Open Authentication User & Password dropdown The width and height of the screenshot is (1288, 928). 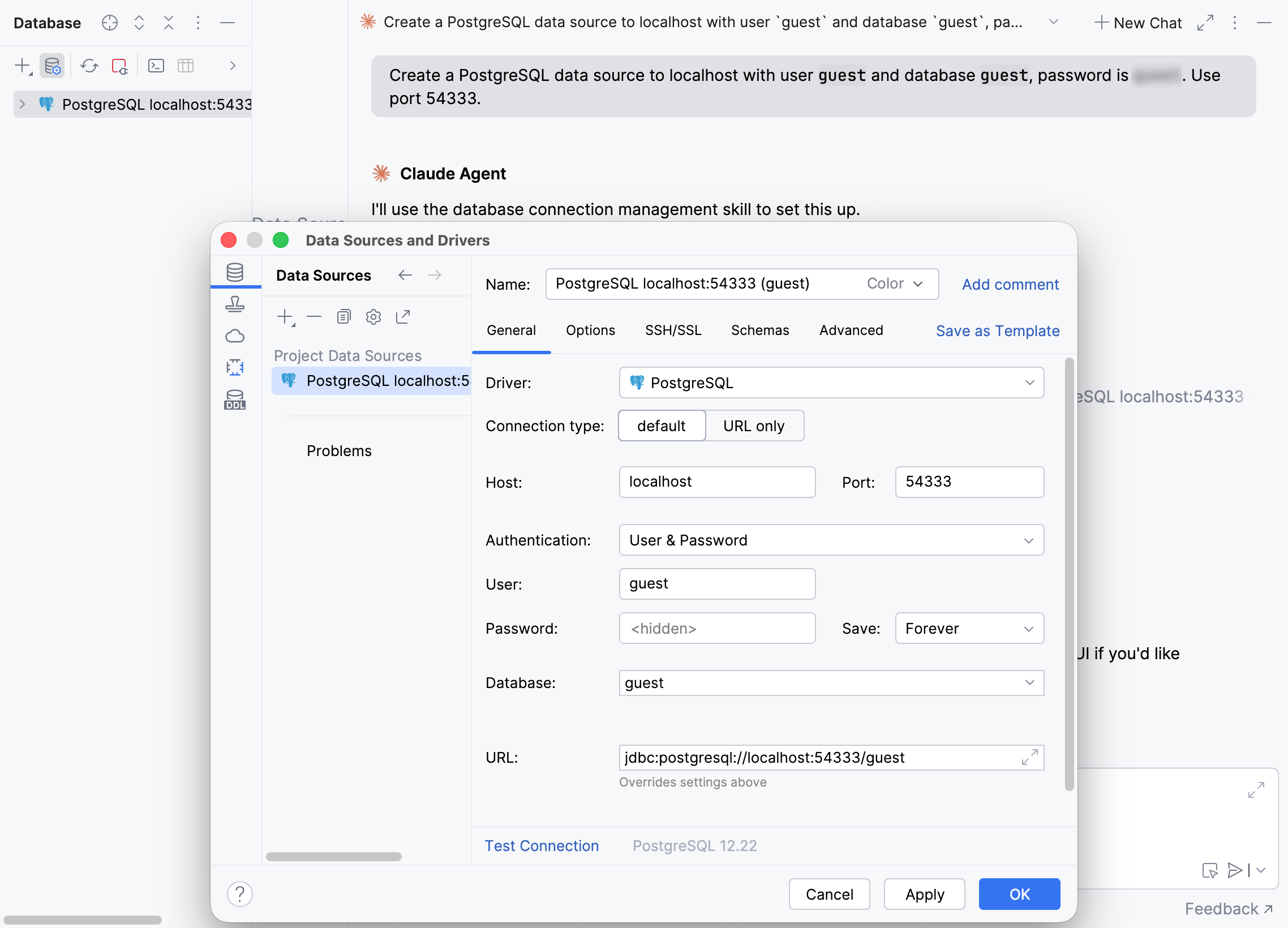[831, 540]
